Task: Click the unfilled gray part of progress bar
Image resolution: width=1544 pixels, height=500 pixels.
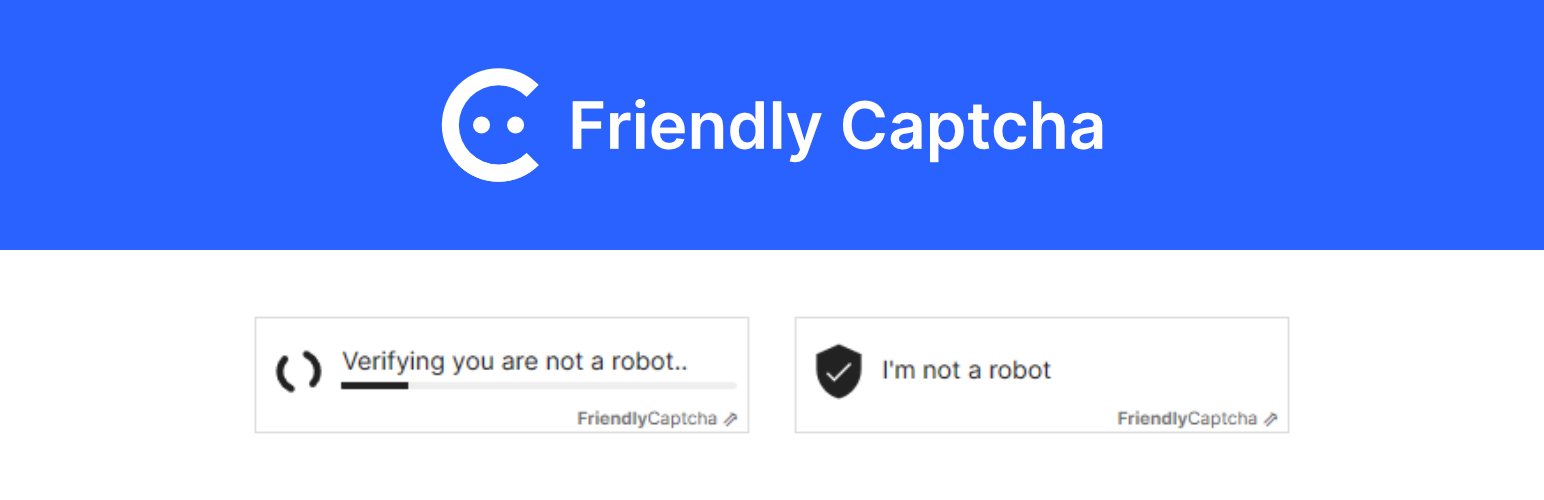Action: click(x=572, y=385)
